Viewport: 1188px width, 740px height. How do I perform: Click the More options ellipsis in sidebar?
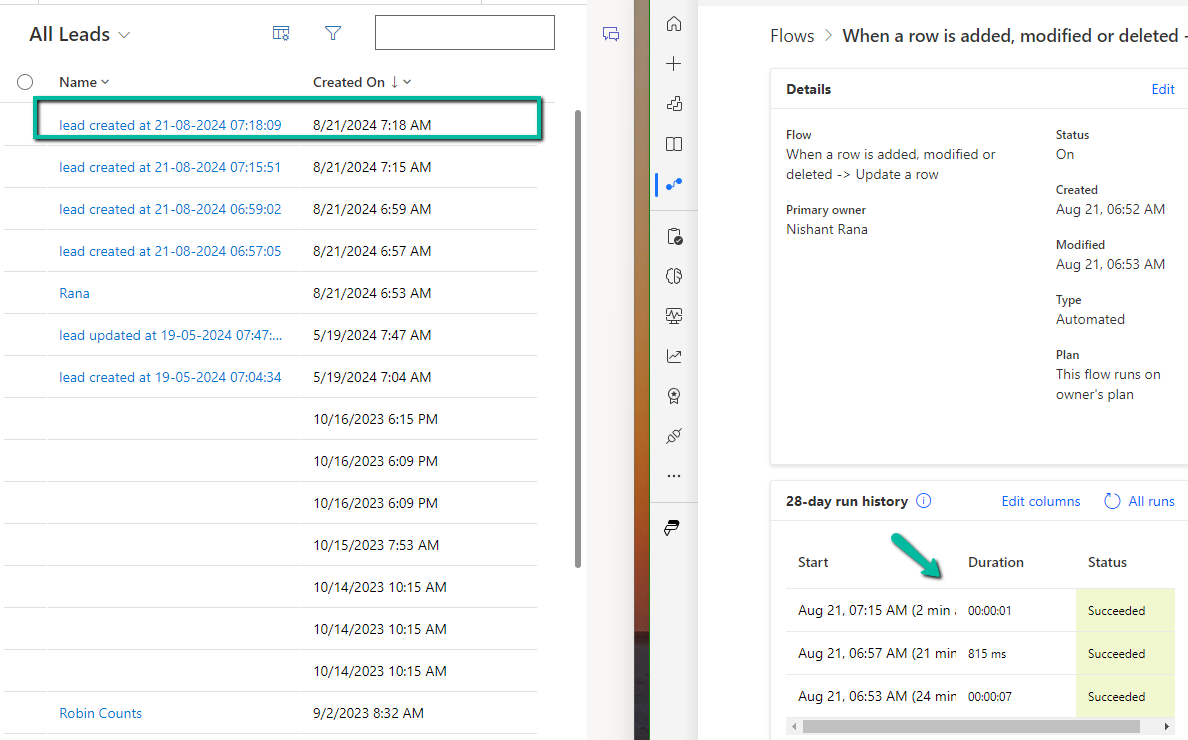click(x=674, y=475)
